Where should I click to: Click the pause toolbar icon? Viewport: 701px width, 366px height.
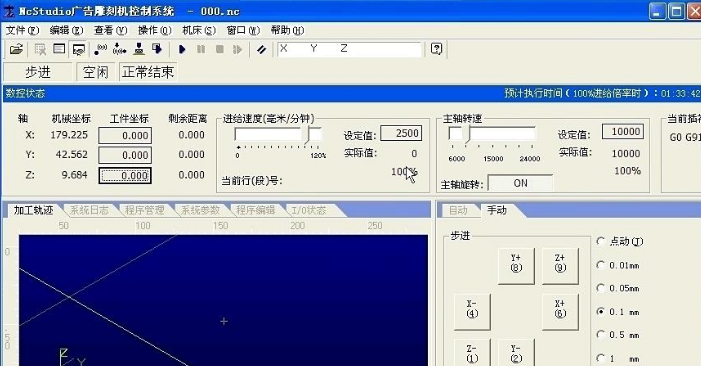tap(201, 49)
